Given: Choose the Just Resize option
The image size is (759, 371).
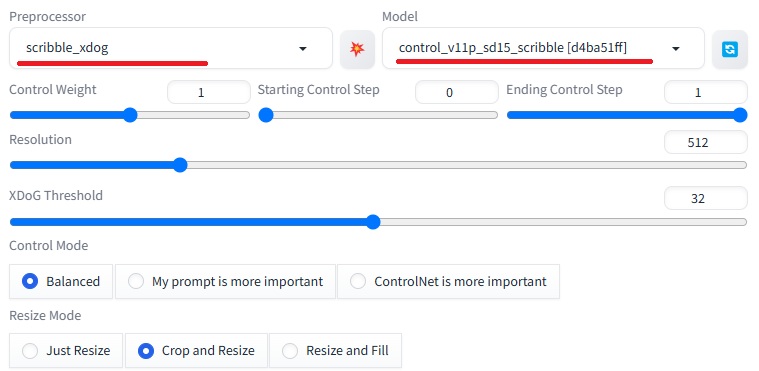Looking at the screenshot, I should [66, 351].
